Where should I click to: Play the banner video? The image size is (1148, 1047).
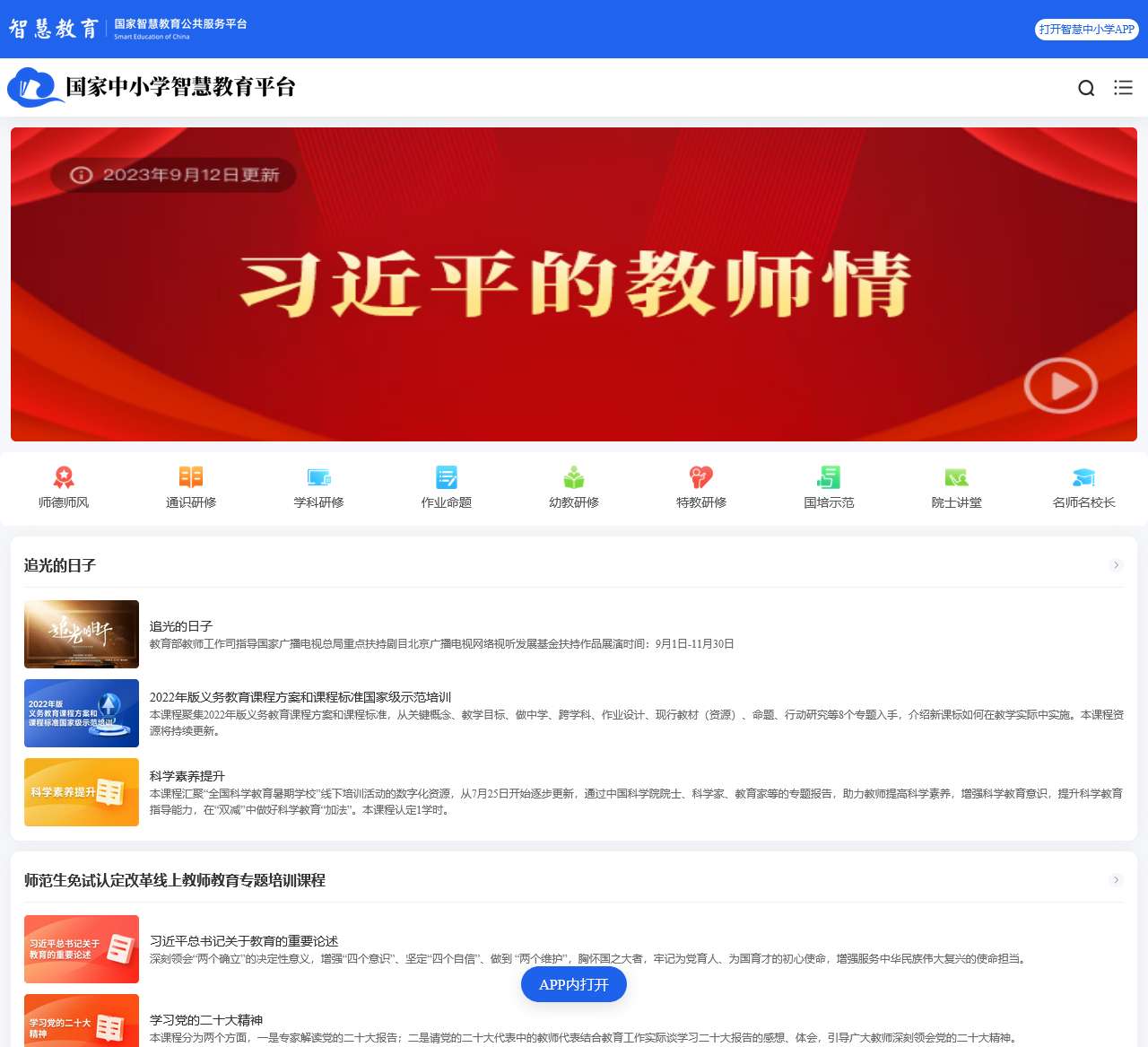(x=1061, y=385)
